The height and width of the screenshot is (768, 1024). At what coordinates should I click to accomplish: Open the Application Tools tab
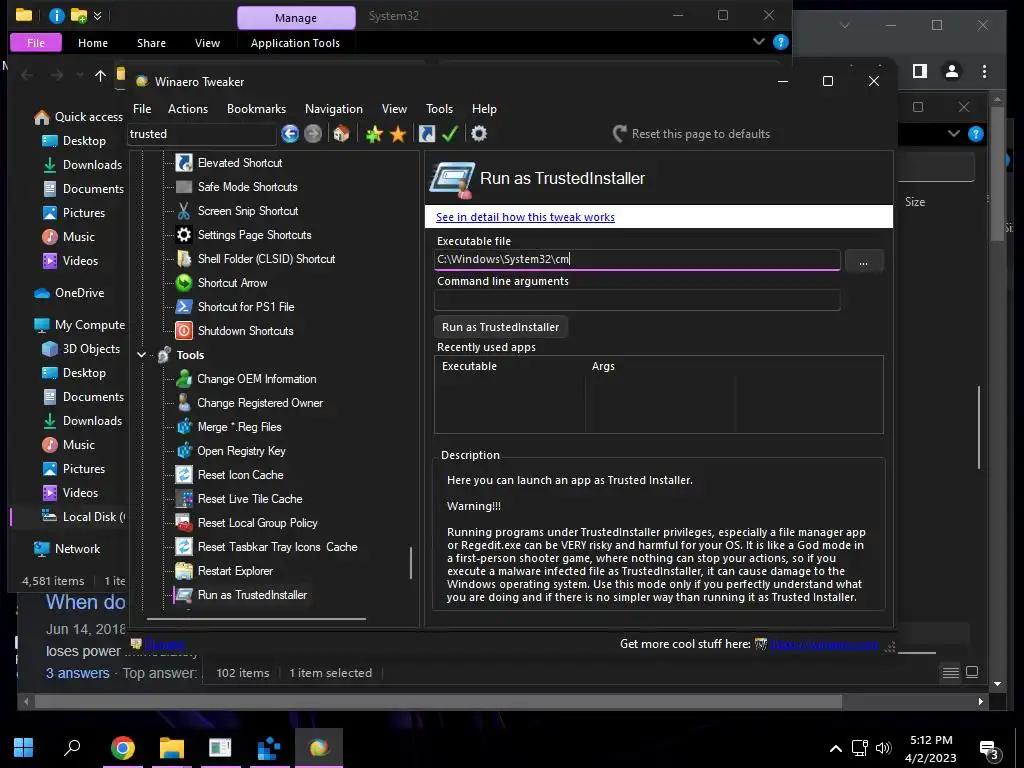click(x=295, y=43)
